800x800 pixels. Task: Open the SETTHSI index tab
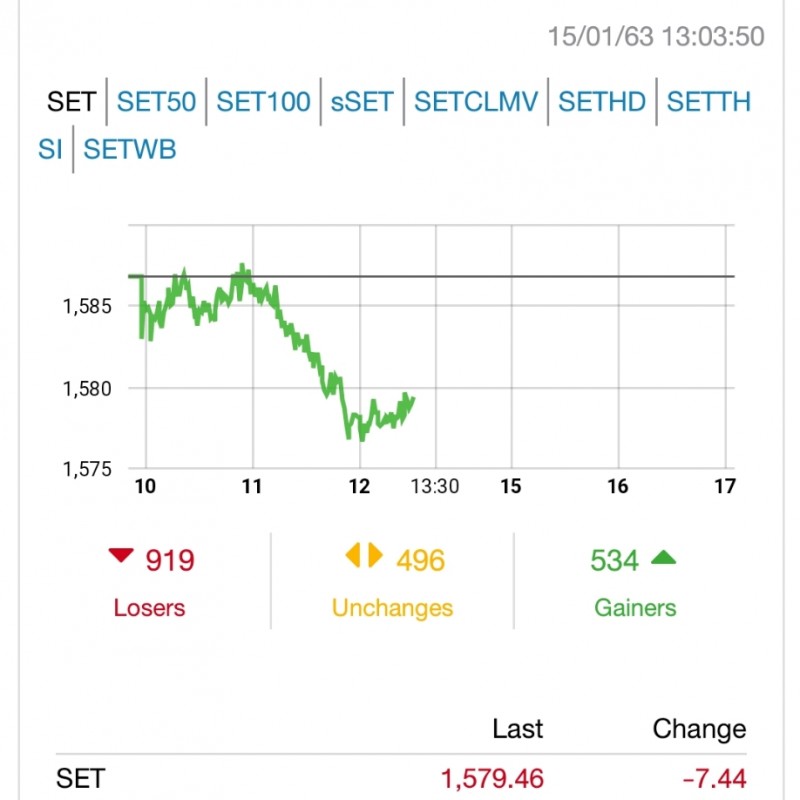pos(708,102)
